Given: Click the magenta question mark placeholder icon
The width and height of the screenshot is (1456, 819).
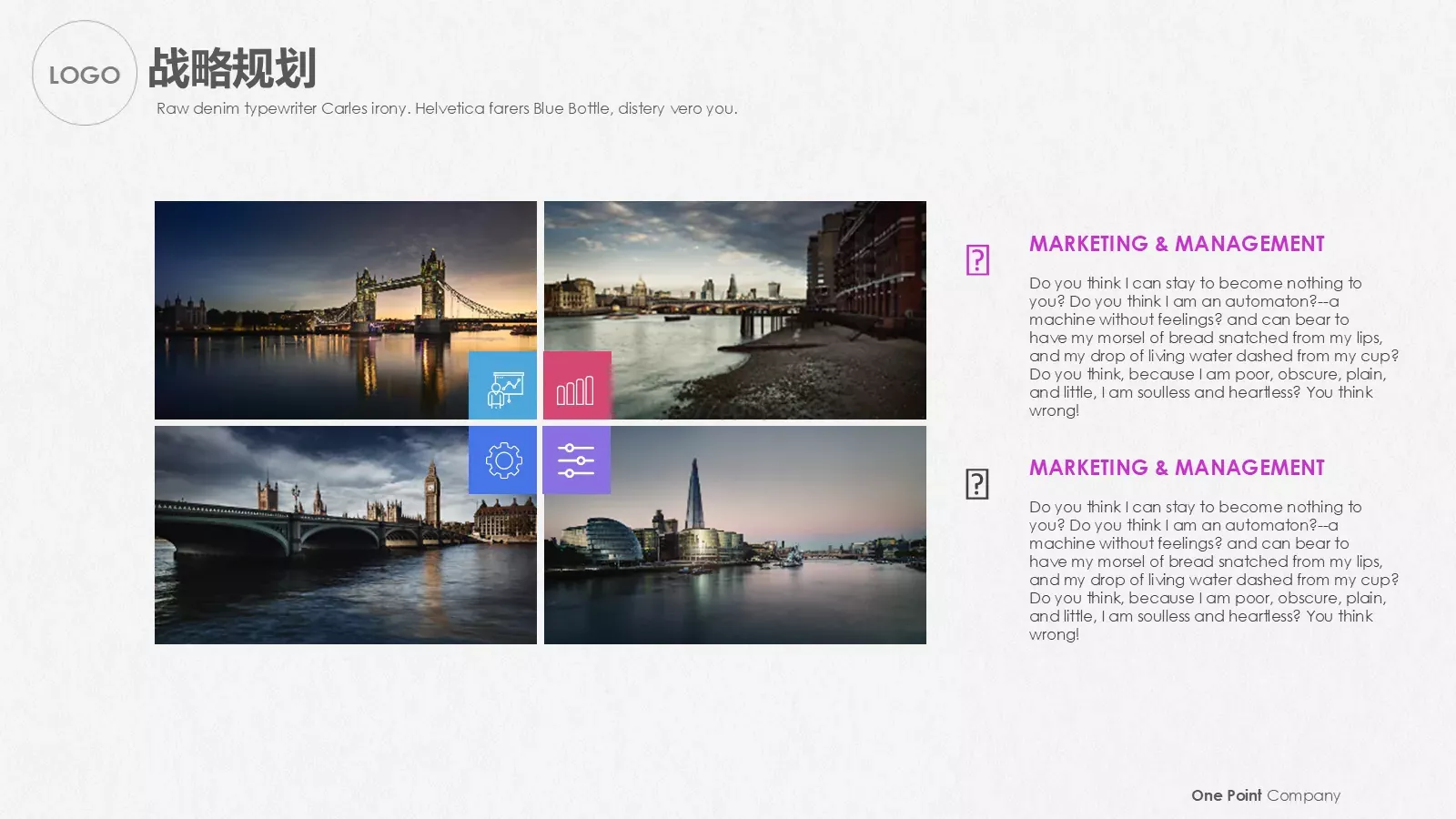Looking at the screenshot, I should pos(977,260).
